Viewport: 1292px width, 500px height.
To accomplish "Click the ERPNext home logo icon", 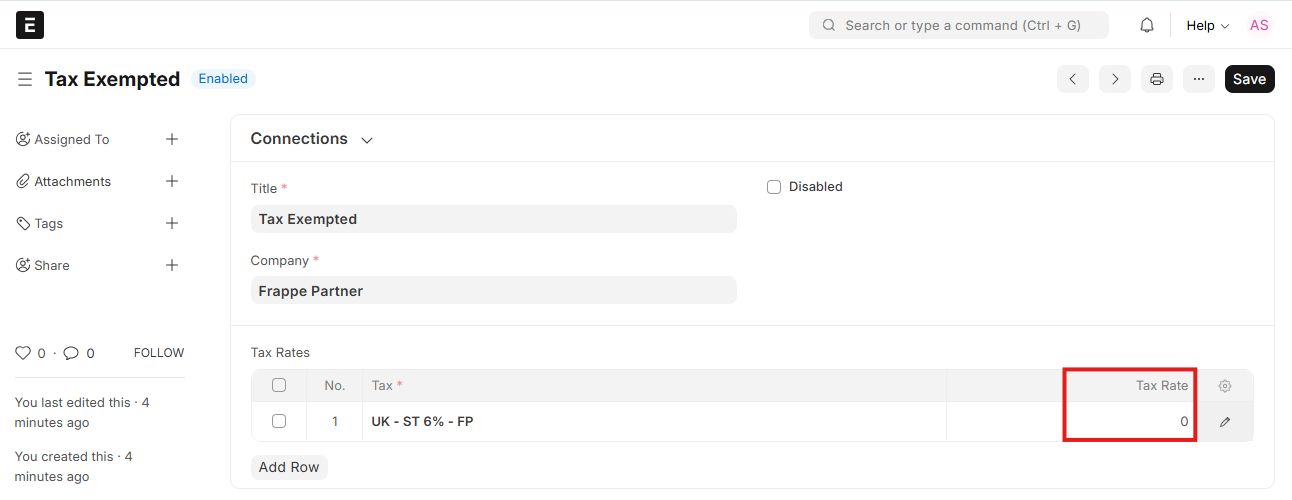I will click(x=30, y=25).
